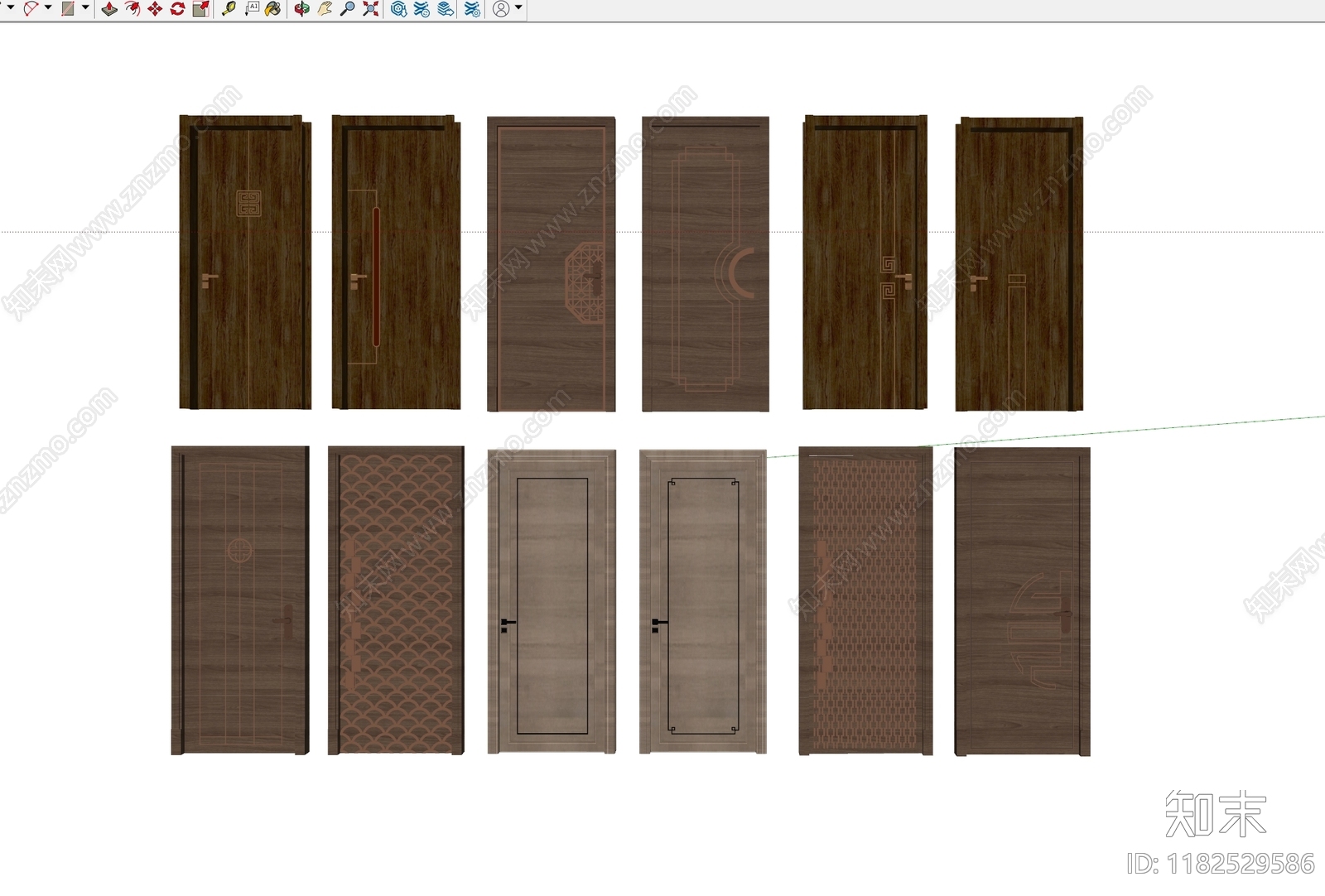Click the user account sign-in icon
This screenshot has width=1325, height=896.
point(501,8)
